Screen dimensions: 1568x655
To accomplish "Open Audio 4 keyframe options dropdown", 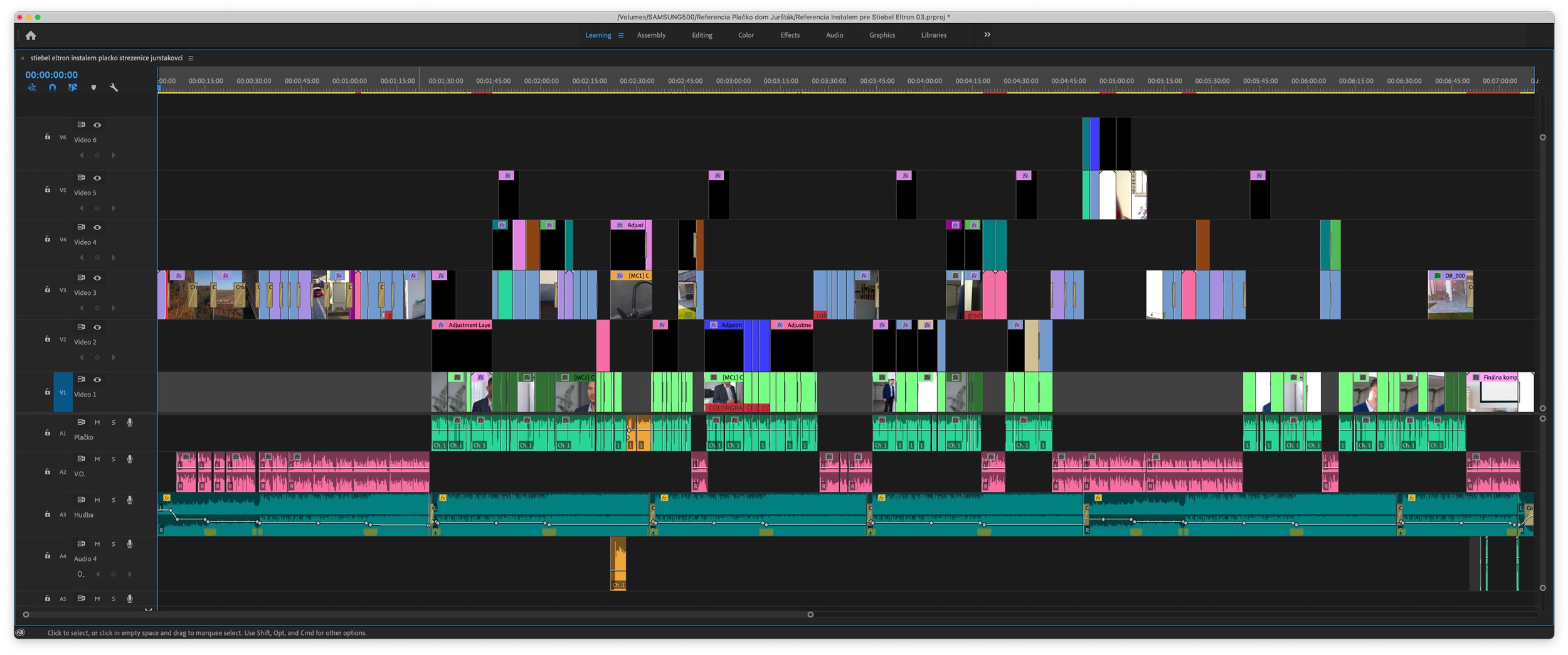I will click(81, 574).
